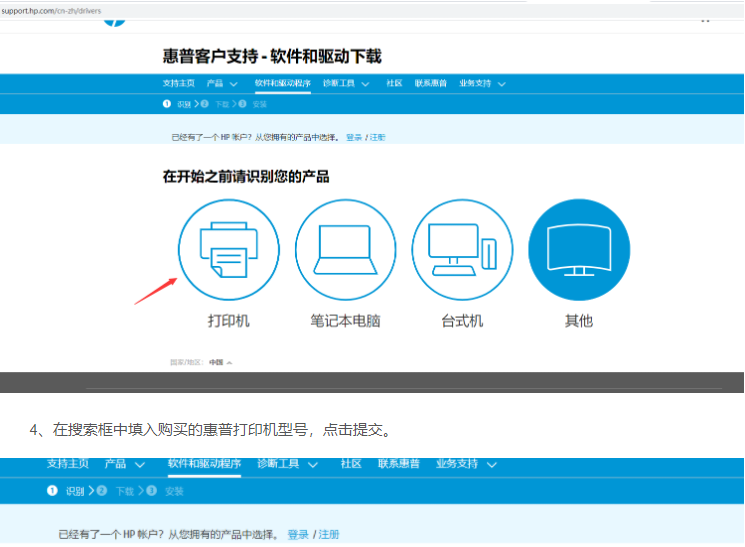This screenshot has width=745, height=547.
Task: Open the 中国 country/region selector
Action: [x=220, y=362]
